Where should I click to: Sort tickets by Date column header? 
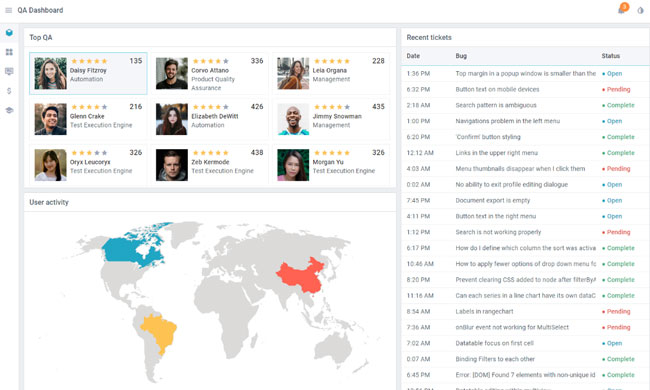[x=413, y=56]
